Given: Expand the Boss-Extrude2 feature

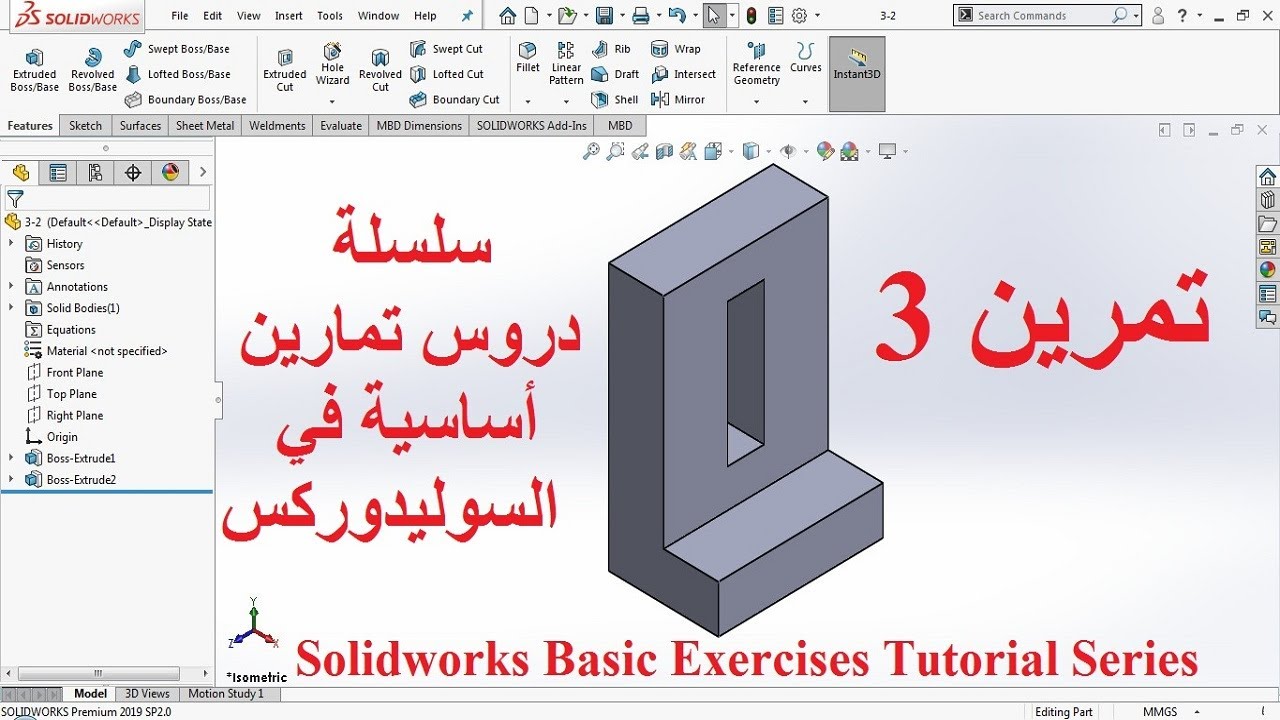Looking at the screenshot, I should click(11, 479).
